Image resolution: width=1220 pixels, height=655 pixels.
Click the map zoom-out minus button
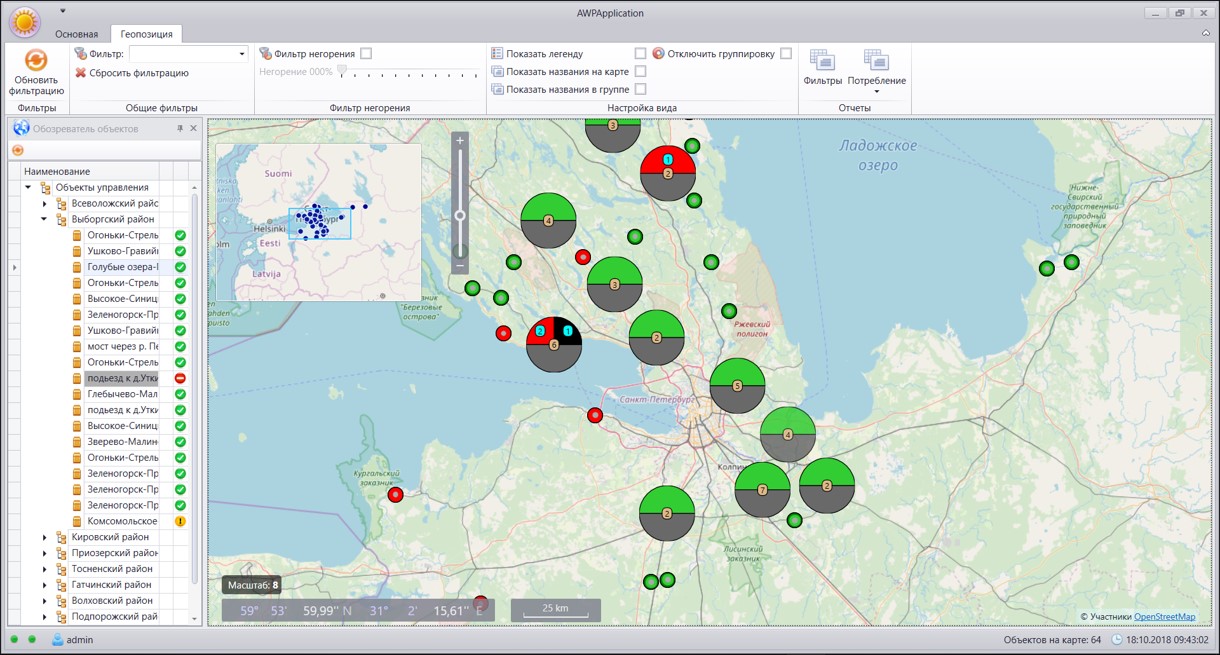click(x=460, y=266)
